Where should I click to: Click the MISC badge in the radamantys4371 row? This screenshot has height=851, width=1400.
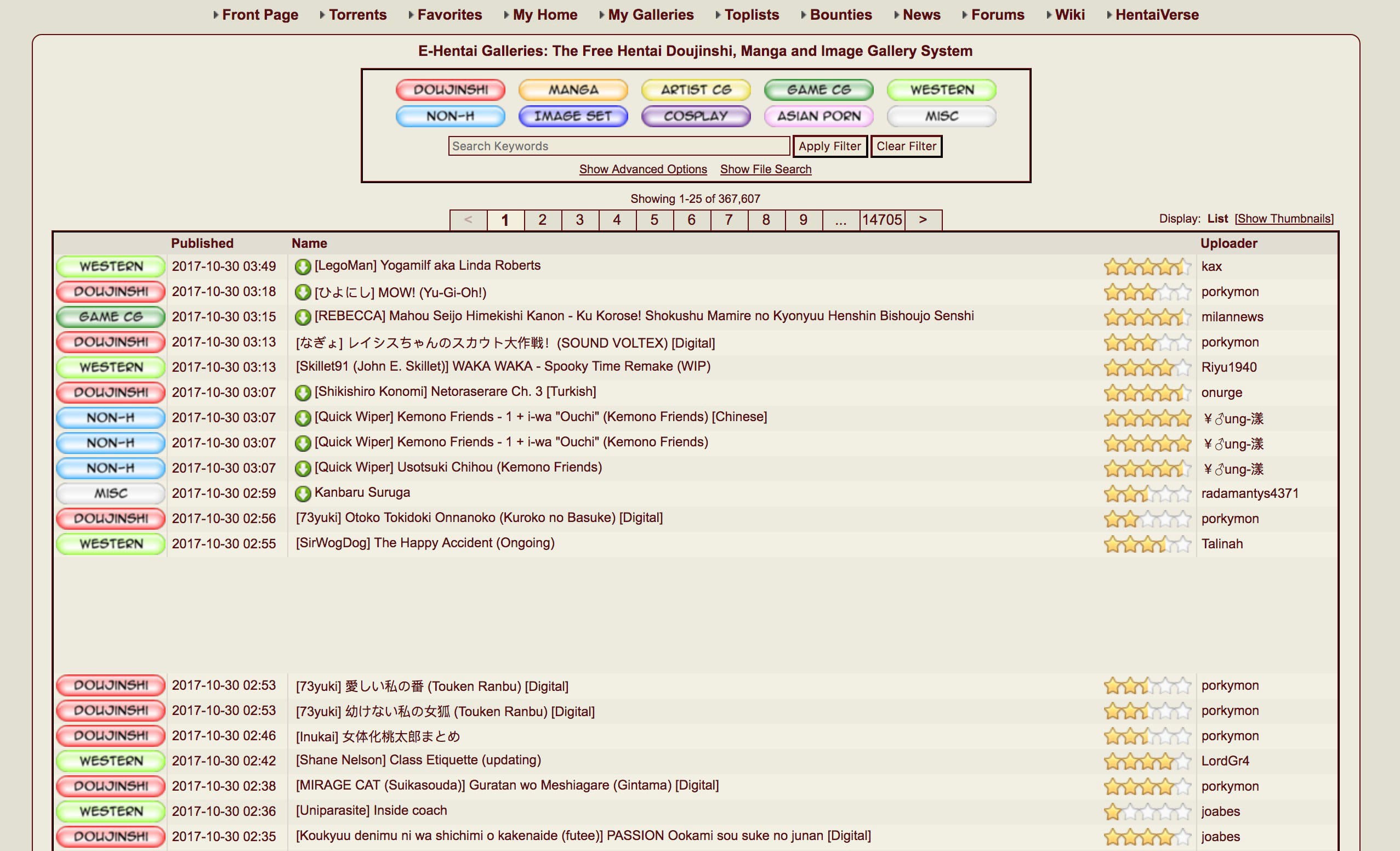pyautogui.click(x=111, y=493)
